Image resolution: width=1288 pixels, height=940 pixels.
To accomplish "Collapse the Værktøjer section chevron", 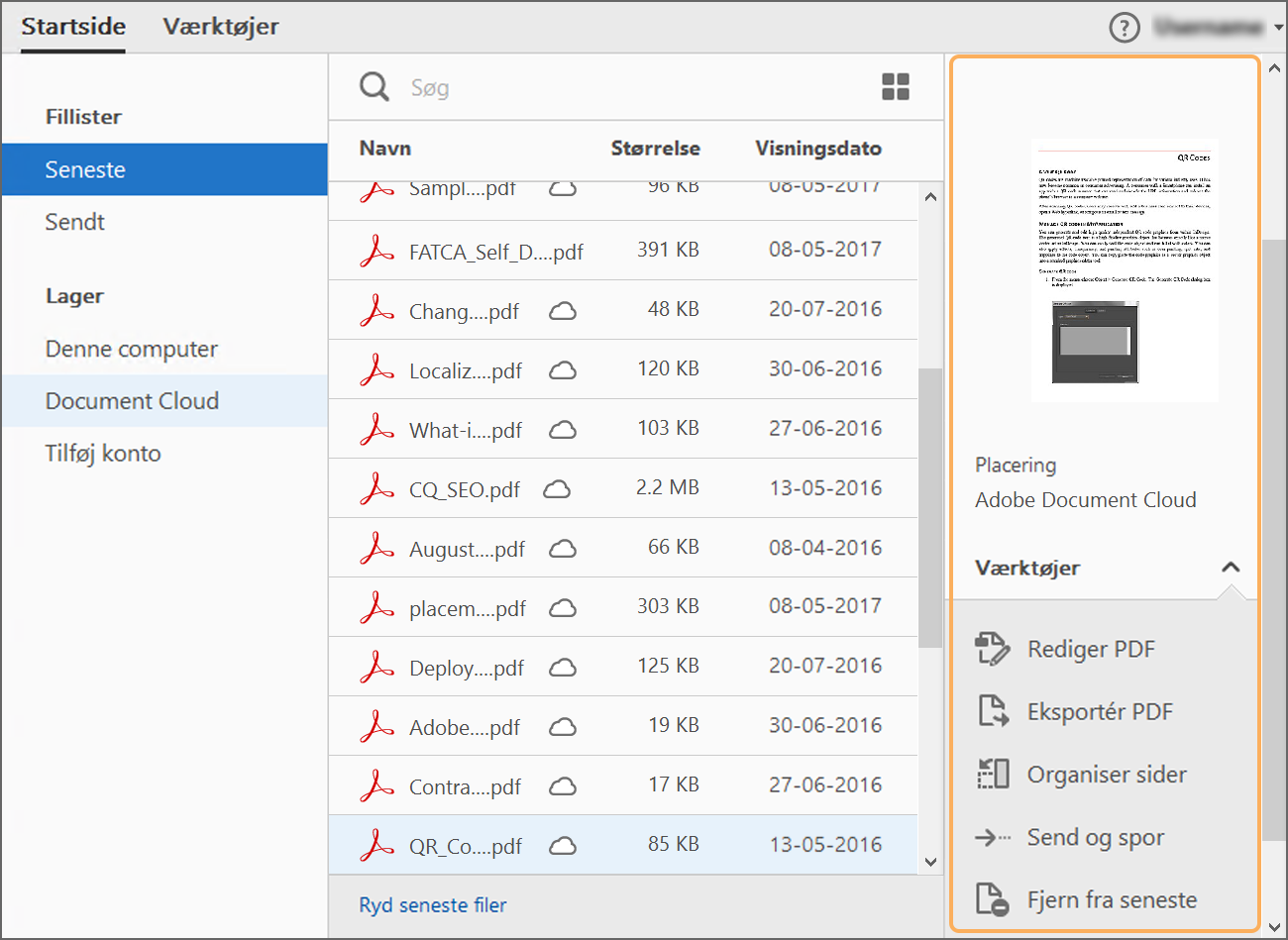I will [1231, 568].
